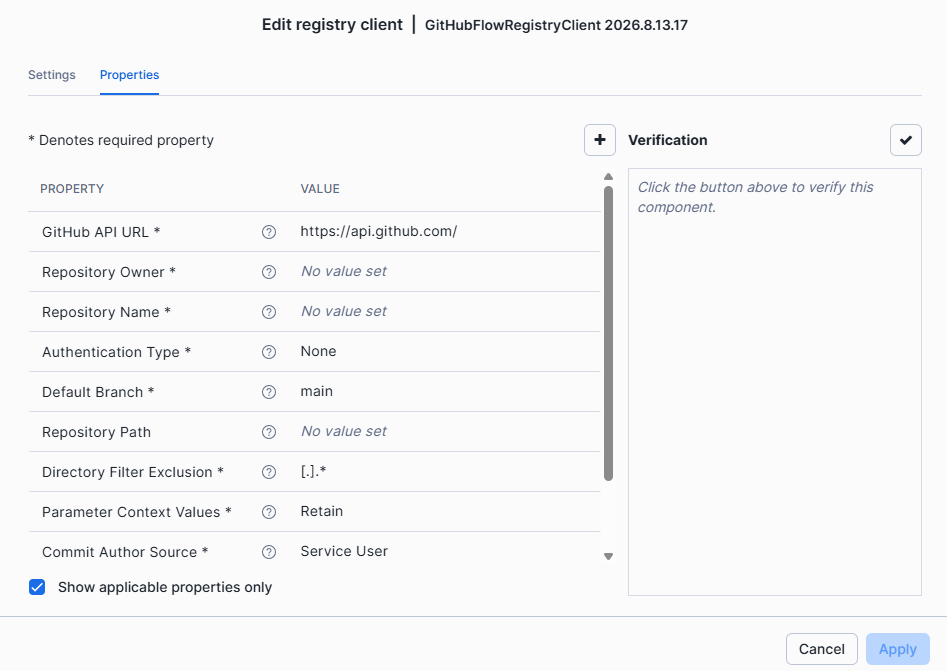Open help icon for Repository Path
947x671 pixels.
coord(269,432)
